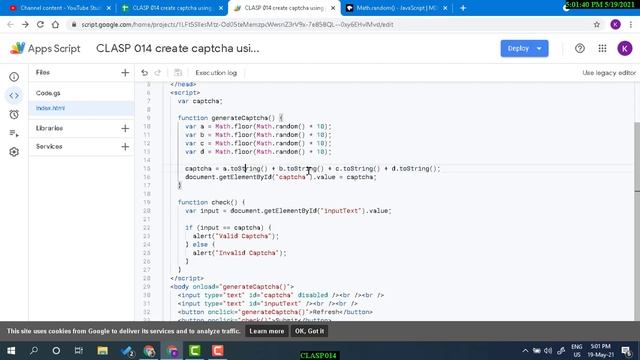Add a service with the plus icon

125,147
